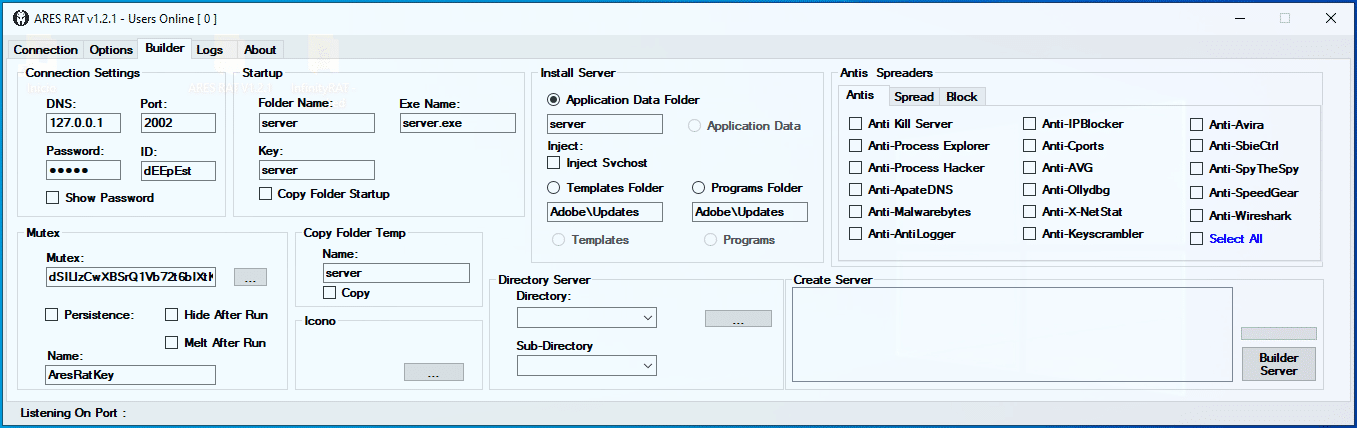The height and width of the screenshot is (428, 1357).
Task: Click the Mutex value field
Action: (130, 276)
